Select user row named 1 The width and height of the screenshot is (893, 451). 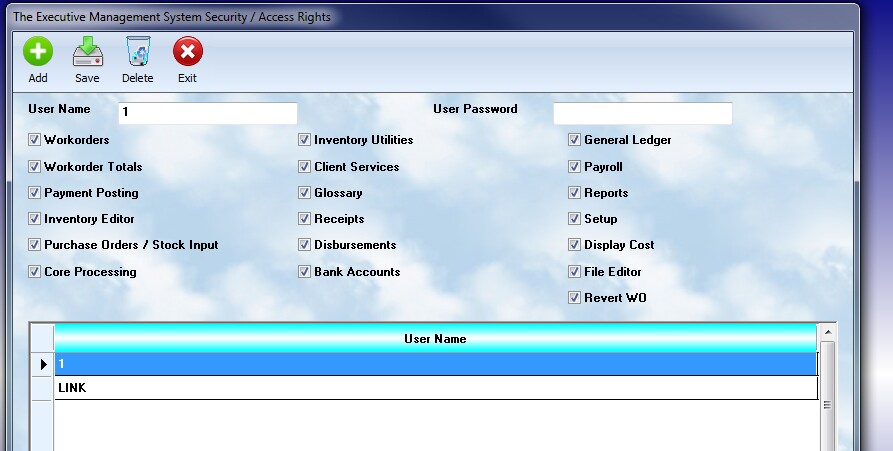pos(435,364)
